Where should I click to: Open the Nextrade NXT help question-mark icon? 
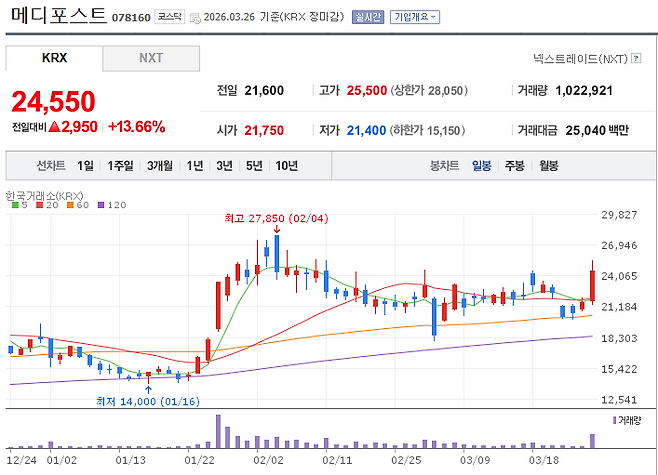(636, 58)
